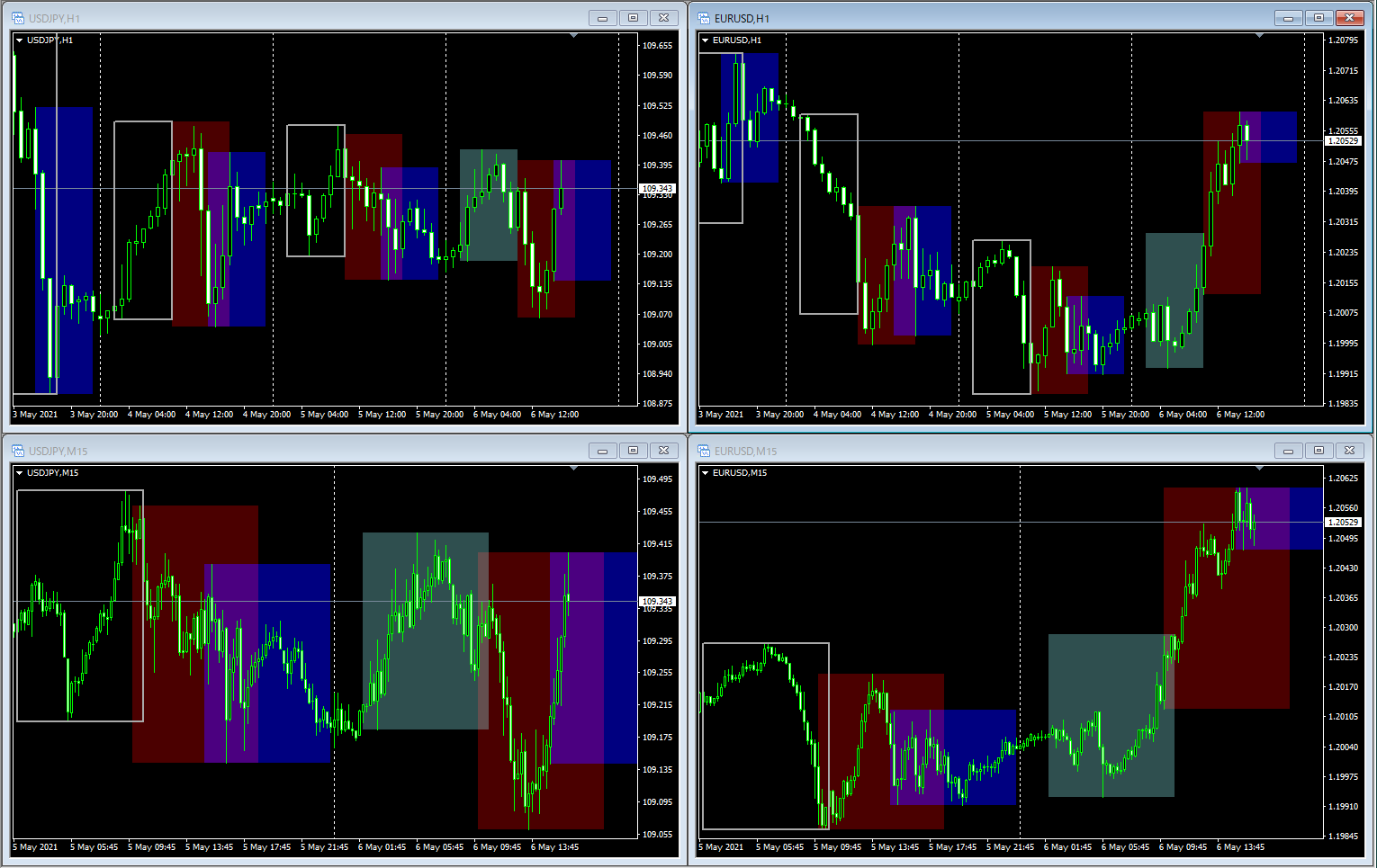1377x868 pixels.
Task: Click '5 May 21:45' time label in USDJPY,M15
Action: pos(324,847)
